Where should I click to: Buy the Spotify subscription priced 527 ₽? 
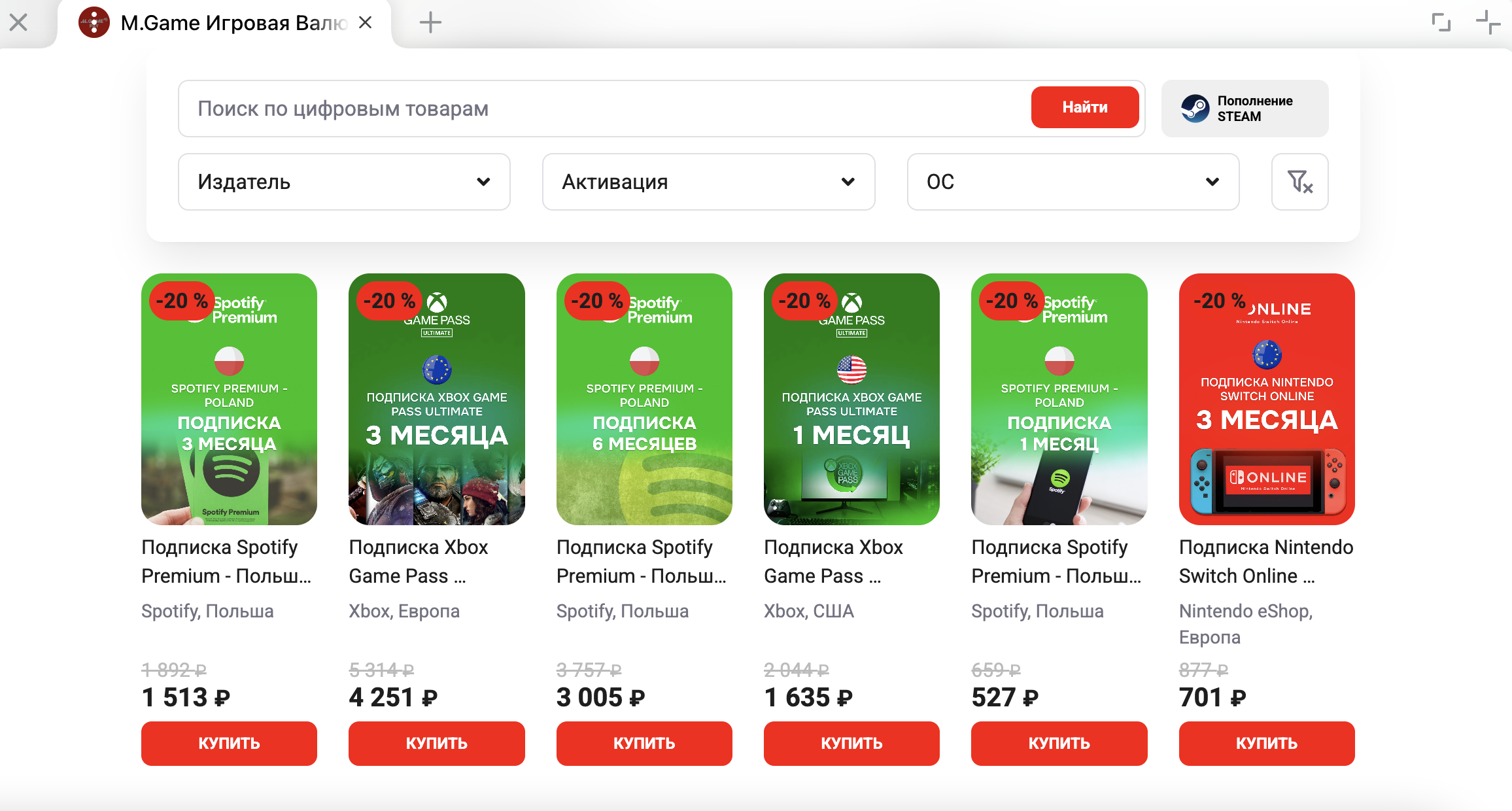1059,743
